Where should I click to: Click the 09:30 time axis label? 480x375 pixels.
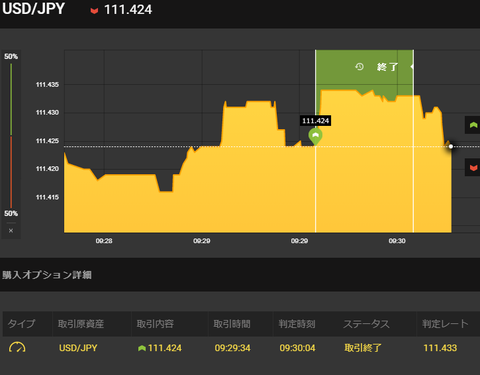pyautogui.click(x=397, y=241)
